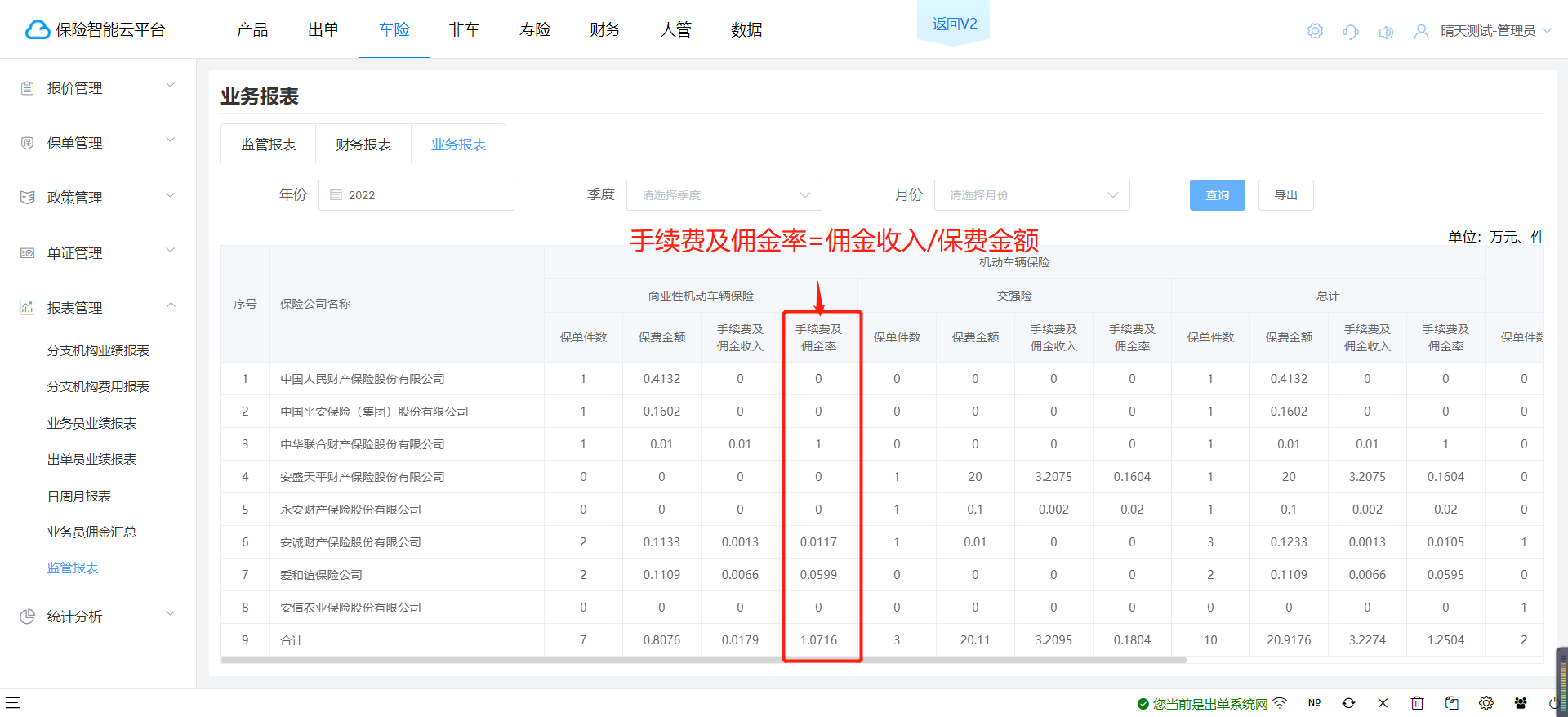Click the 保险公司名称 column header
The image size is (1568, 717).
(x=315, y=304)
